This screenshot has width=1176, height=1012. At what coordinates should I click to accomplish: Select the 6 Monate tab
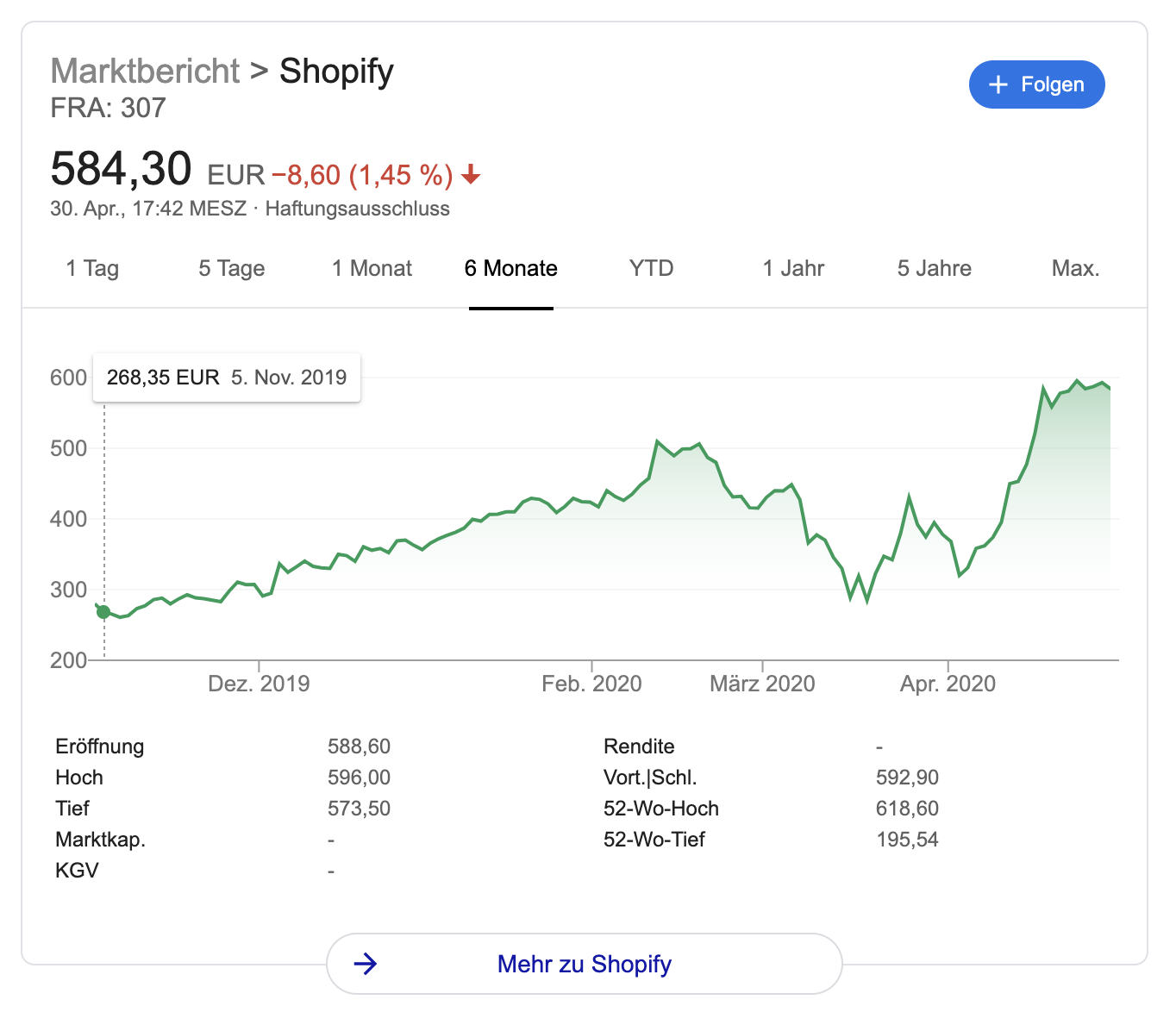click(510, 269)
